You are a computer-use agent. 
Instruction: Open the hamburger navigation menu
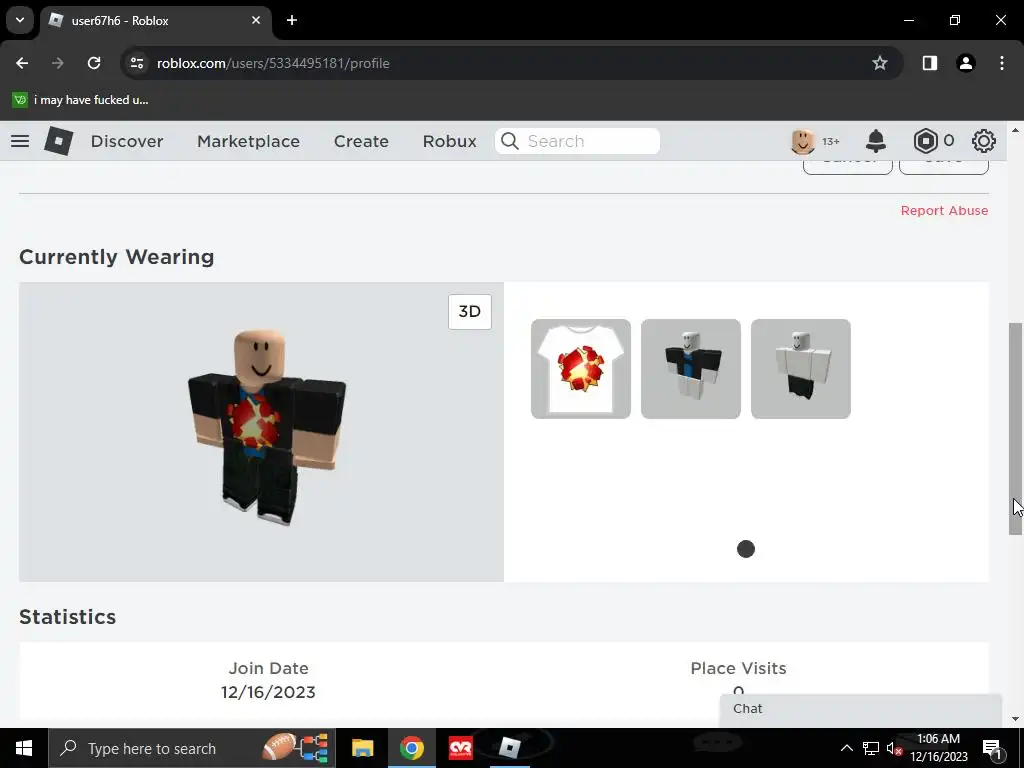(20, 141)
